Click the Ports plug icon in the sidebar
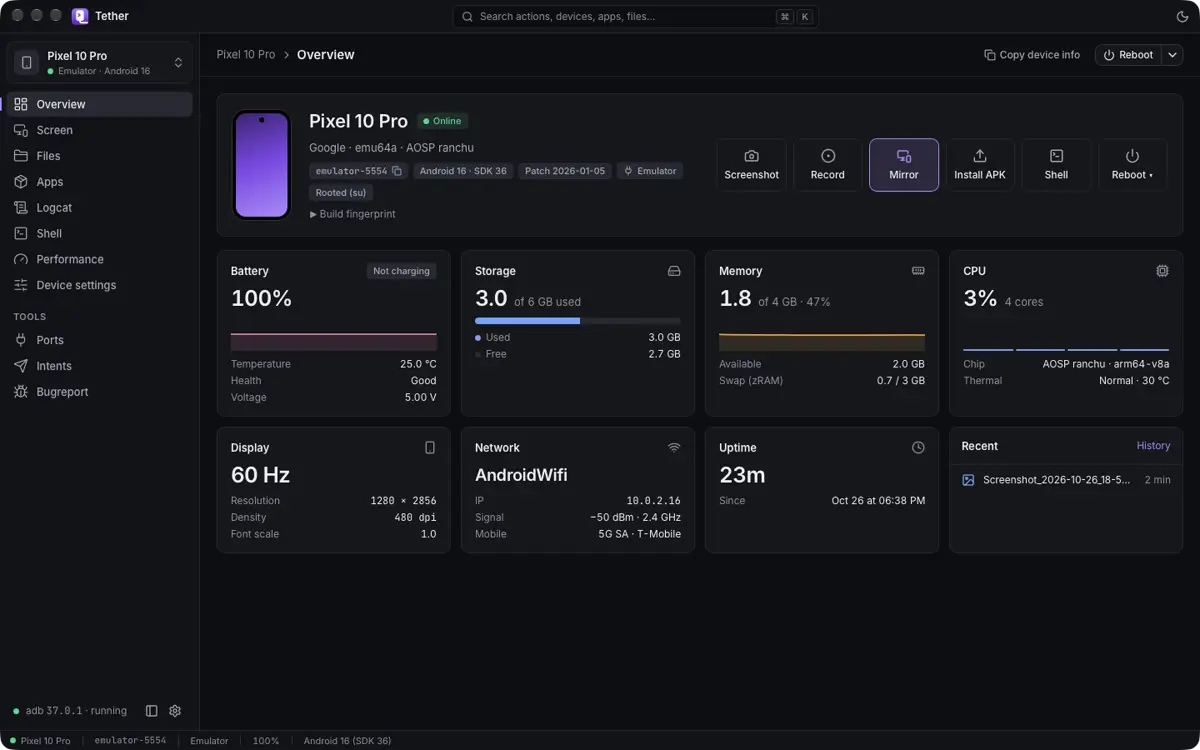Viewport: 1200px width, 750px height. (21, 340)
